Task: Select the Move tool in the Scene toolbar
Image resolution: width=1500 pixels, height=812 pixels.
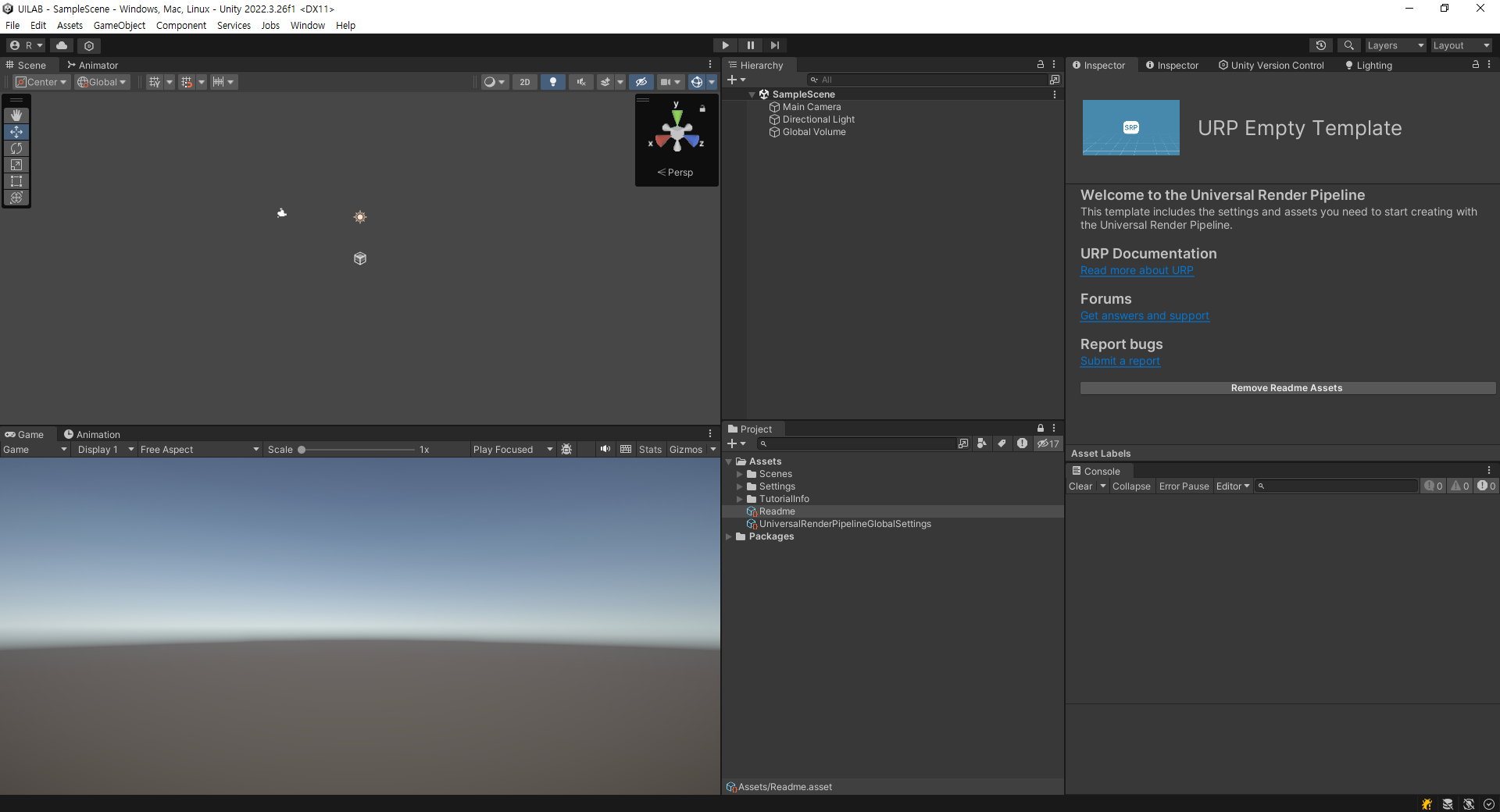Action: [16, 132]
